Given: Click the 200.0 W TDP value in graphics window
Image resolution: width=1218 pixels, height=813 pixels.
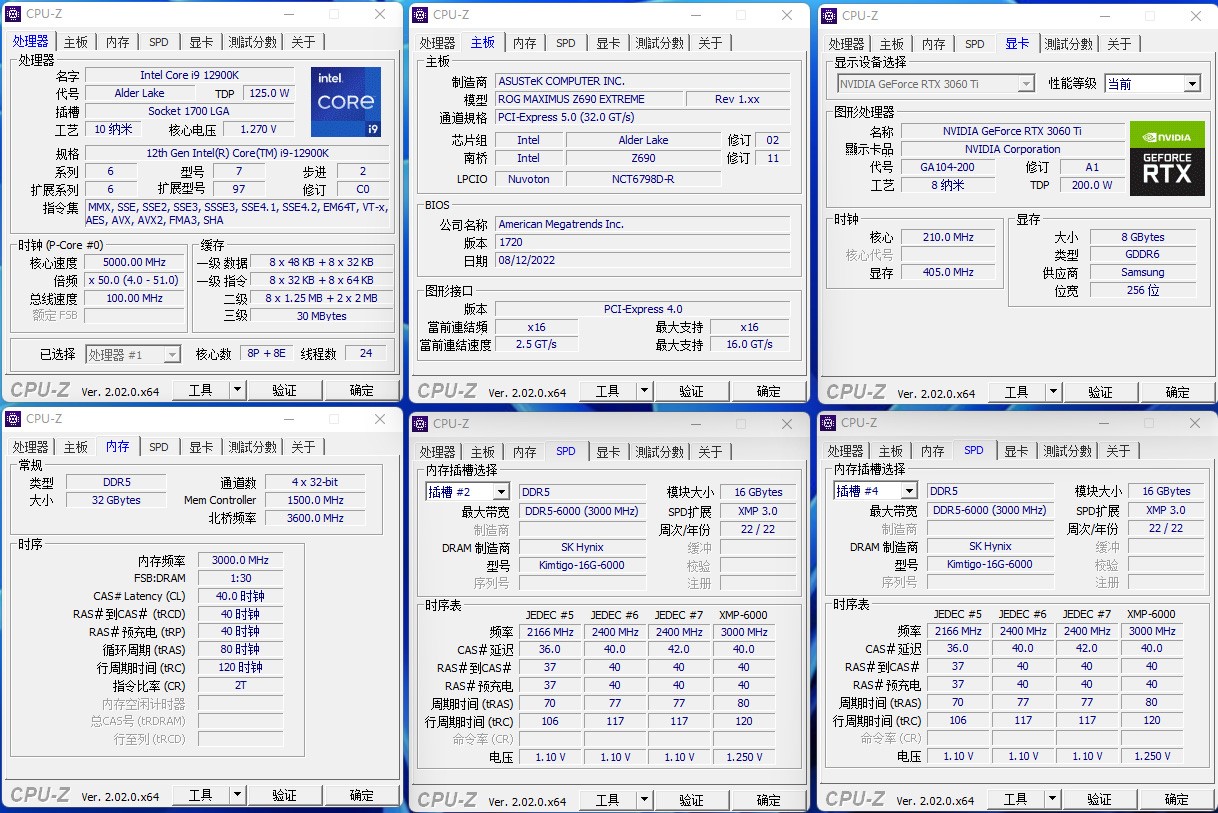Looking at the screenshot, I should coord(1092,185).
